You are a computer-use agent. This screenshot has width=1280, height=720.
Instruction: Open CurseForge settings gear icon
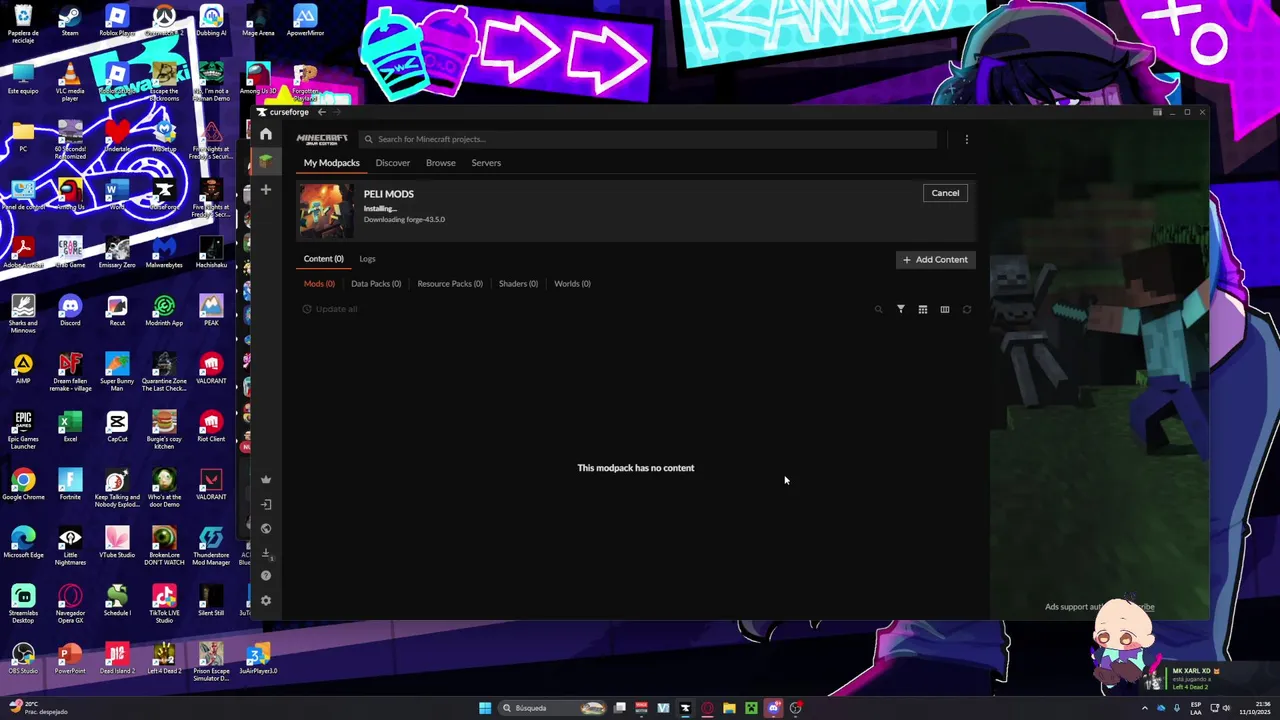pyautogui.click(x=266, y=601)
